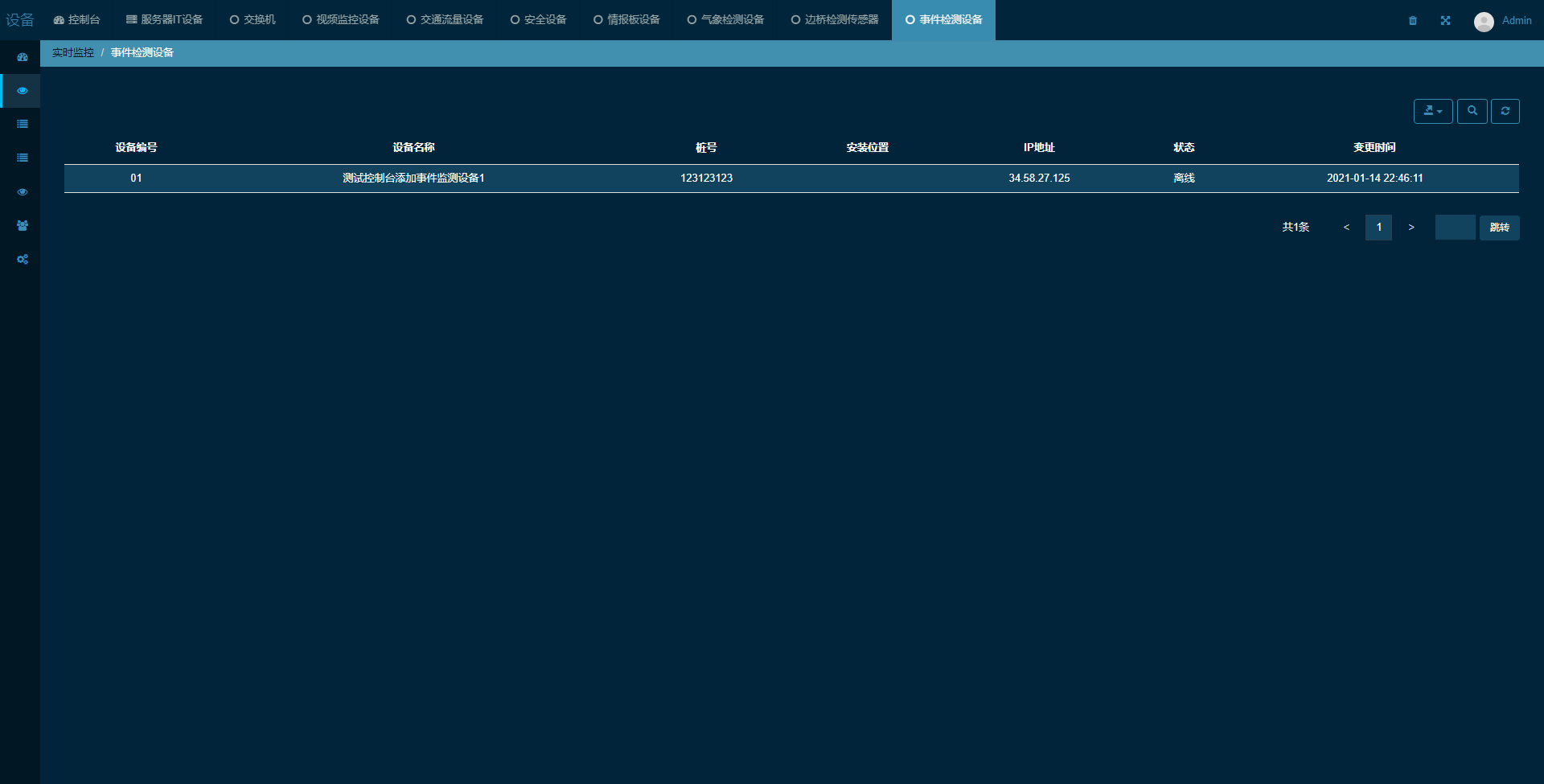
Task: Go to the 情报板设备 tab
Action: [x=626, y=20]
